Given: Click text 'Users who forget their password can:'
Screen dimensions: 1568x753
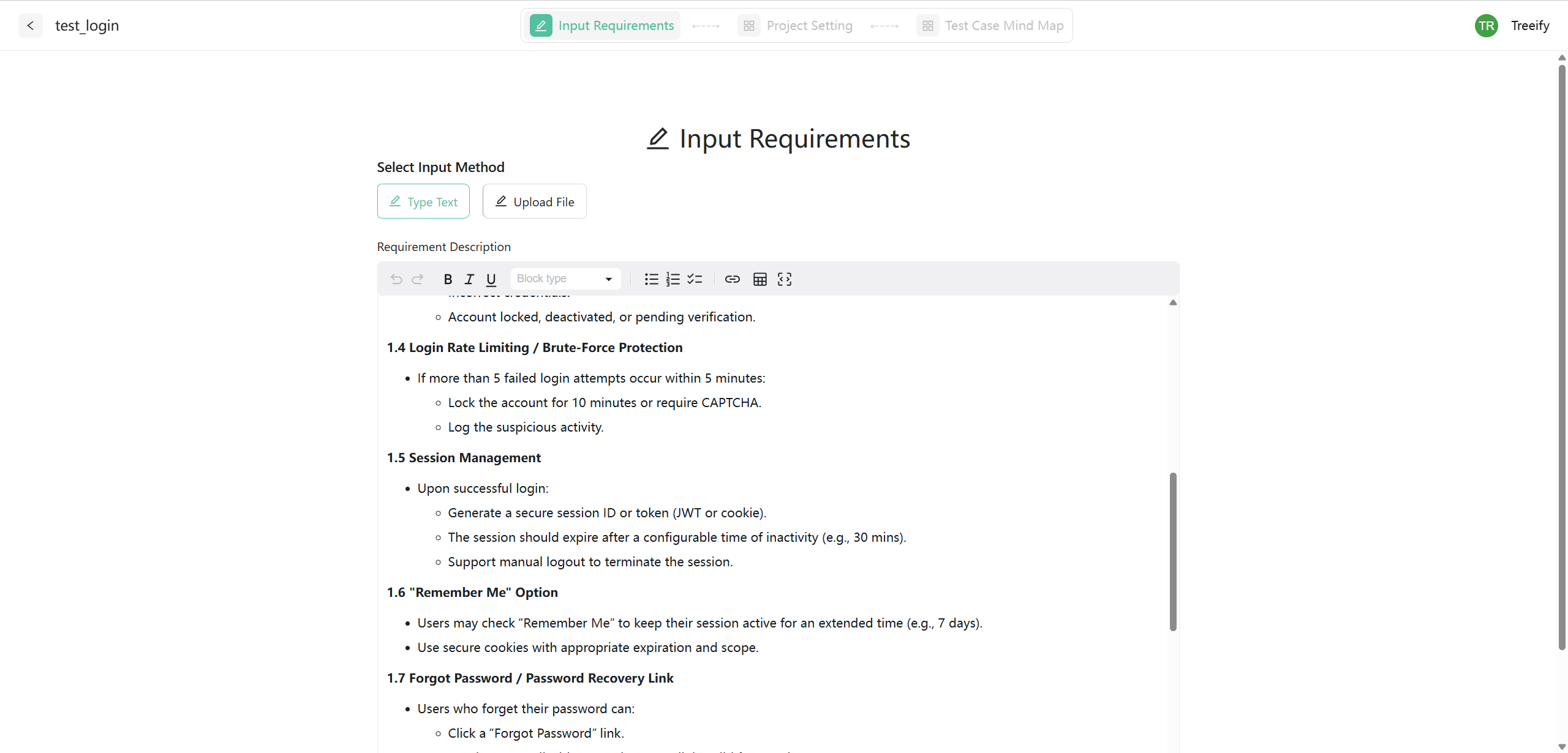Looking at the screenshot, I should coord(526,709).
